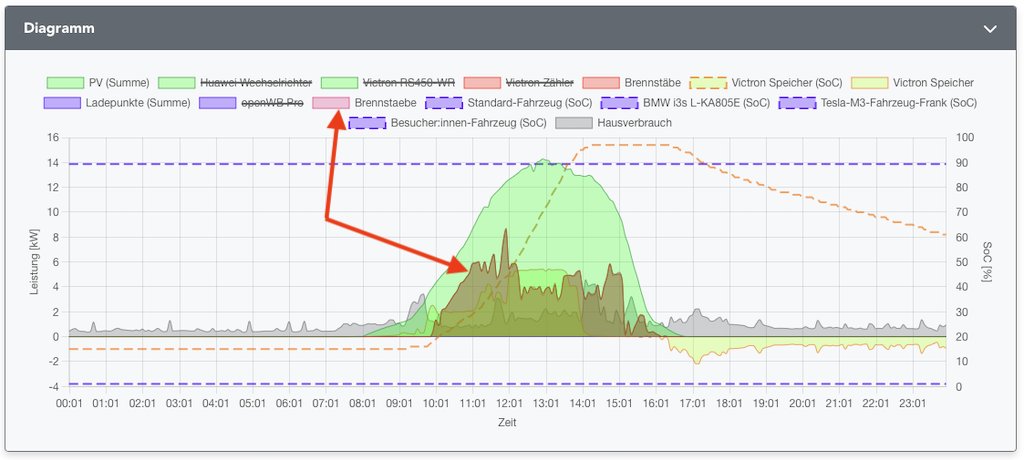Click the 23:01 time axis label
This screenshot has width=1024, height=460.
point(912,404)
